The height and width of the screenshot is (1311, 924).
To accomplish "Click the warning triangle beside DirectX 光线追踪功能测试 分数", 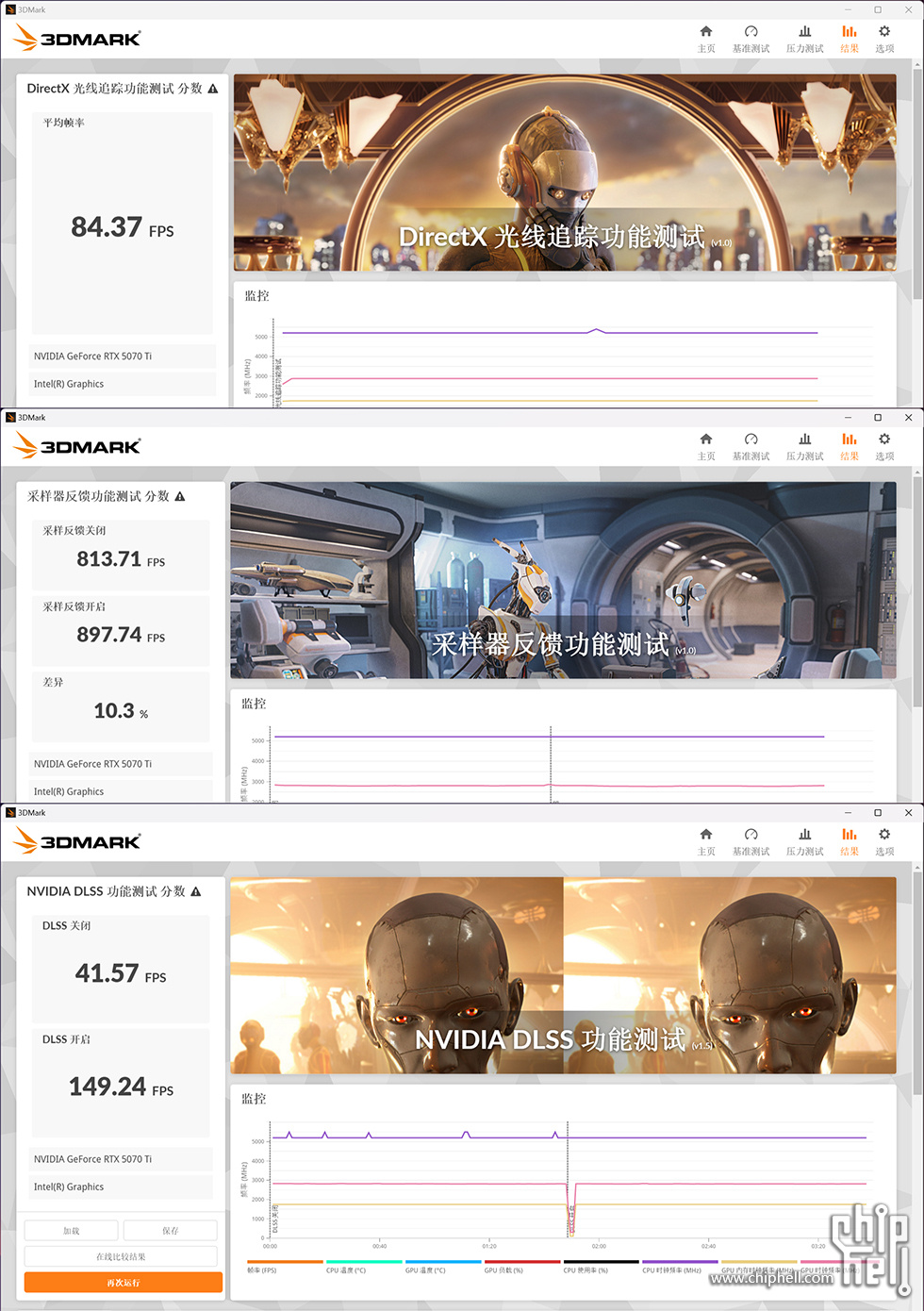I will (x=213, y=89).
